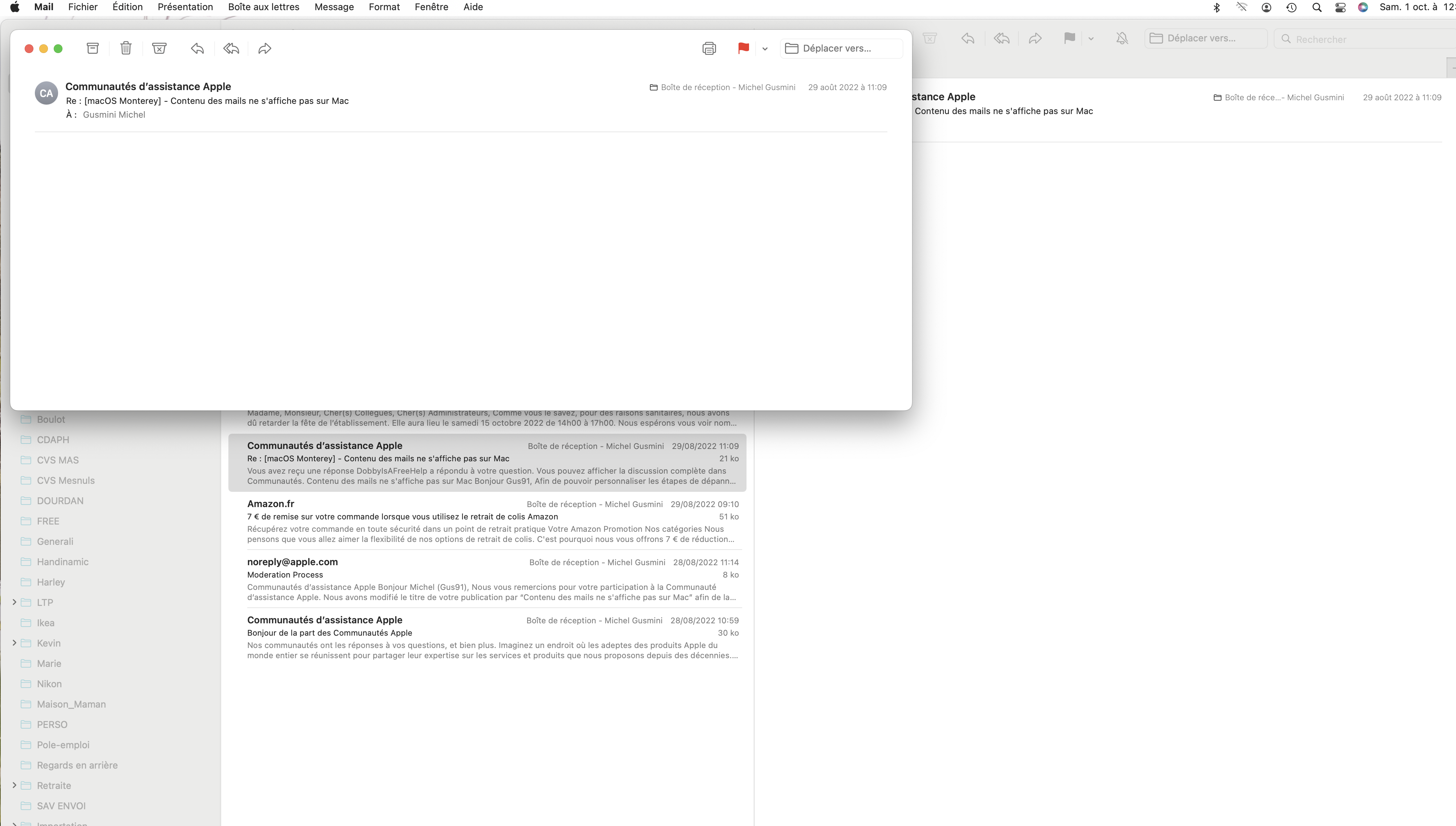Click the Reply All double-arrow icon
This screenshot has width=1456, height=826.
coord(231,48)
